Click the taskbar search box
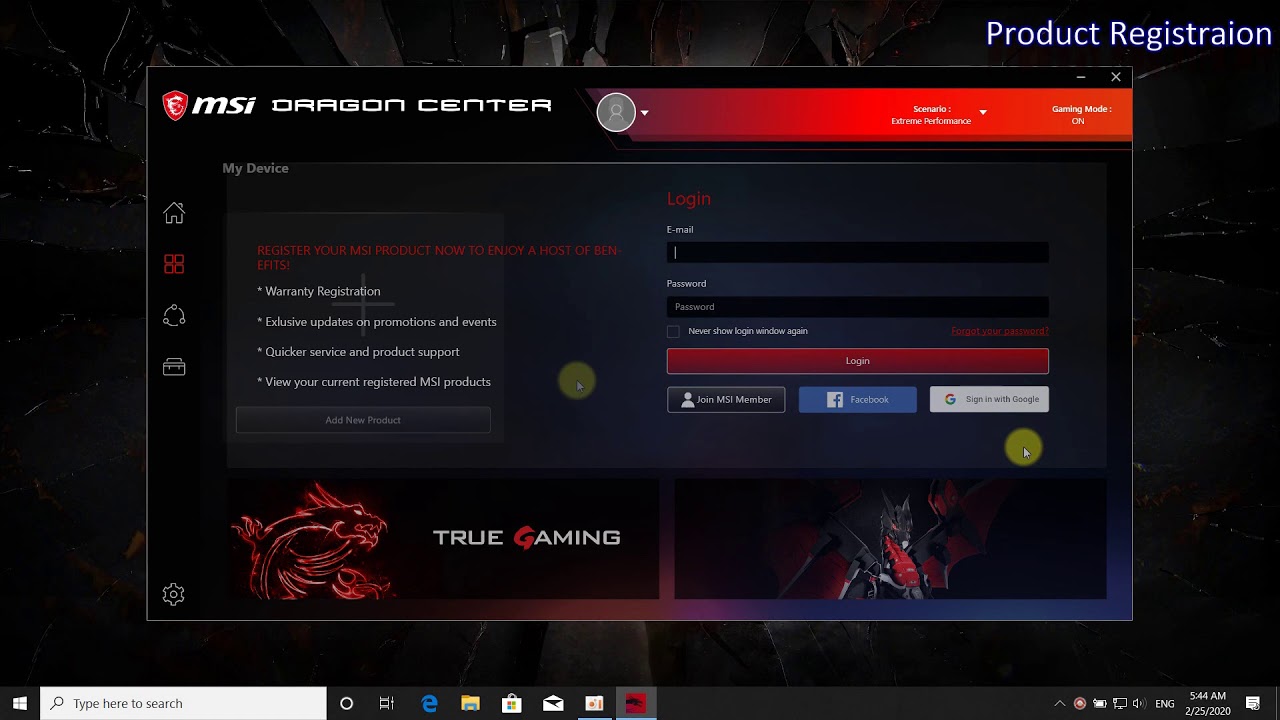 click(x=183, y=703)
